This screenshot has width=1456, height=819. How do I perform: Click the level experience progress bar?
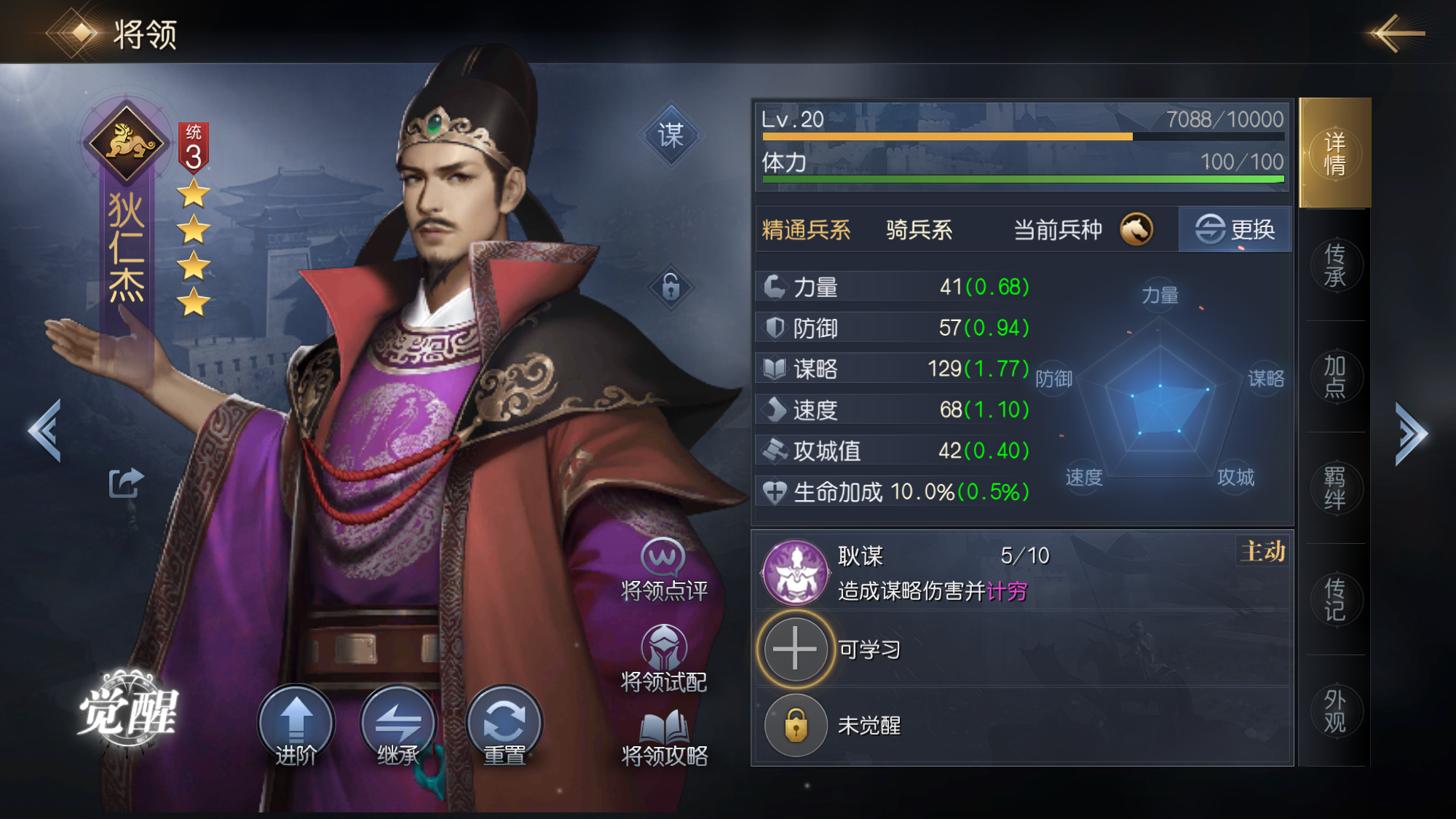1023,136
